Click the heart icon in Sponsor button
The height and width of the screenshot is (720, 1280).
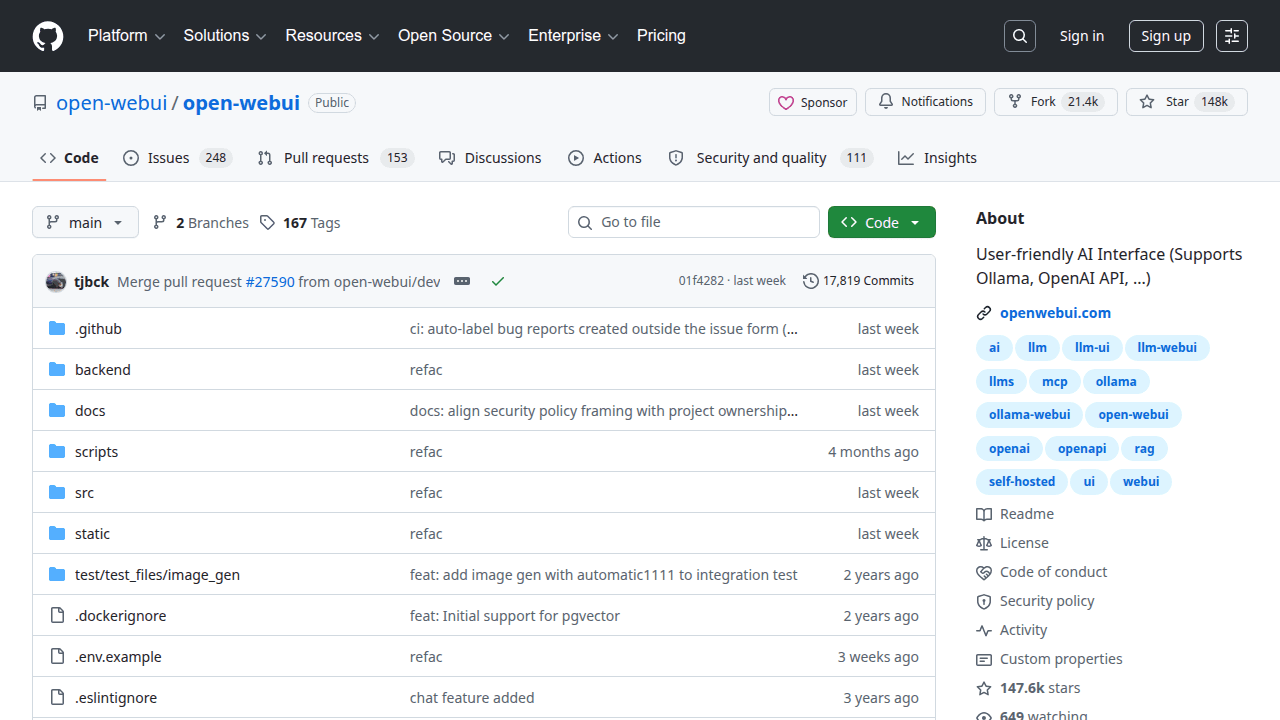point(786,102)
